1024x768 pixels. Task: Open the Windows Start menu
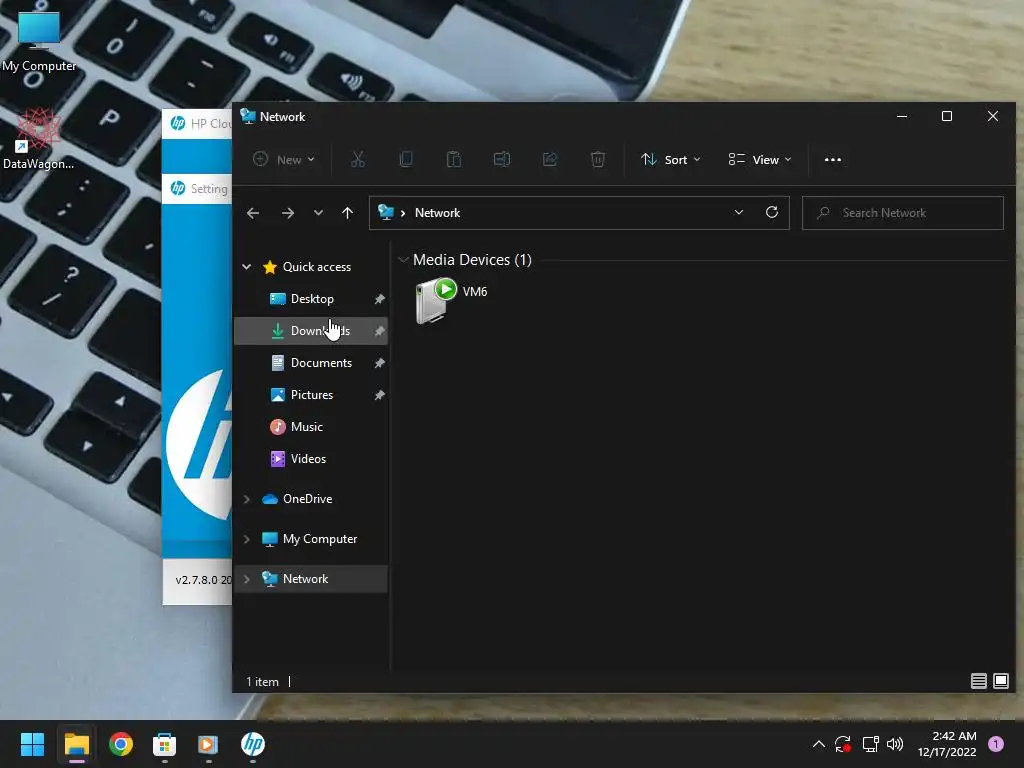(x=32, y=744)
